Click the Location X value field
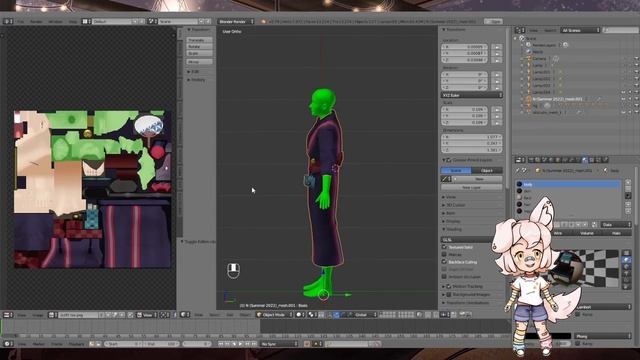Screen dimensions: 640x360 click(464, 47)
